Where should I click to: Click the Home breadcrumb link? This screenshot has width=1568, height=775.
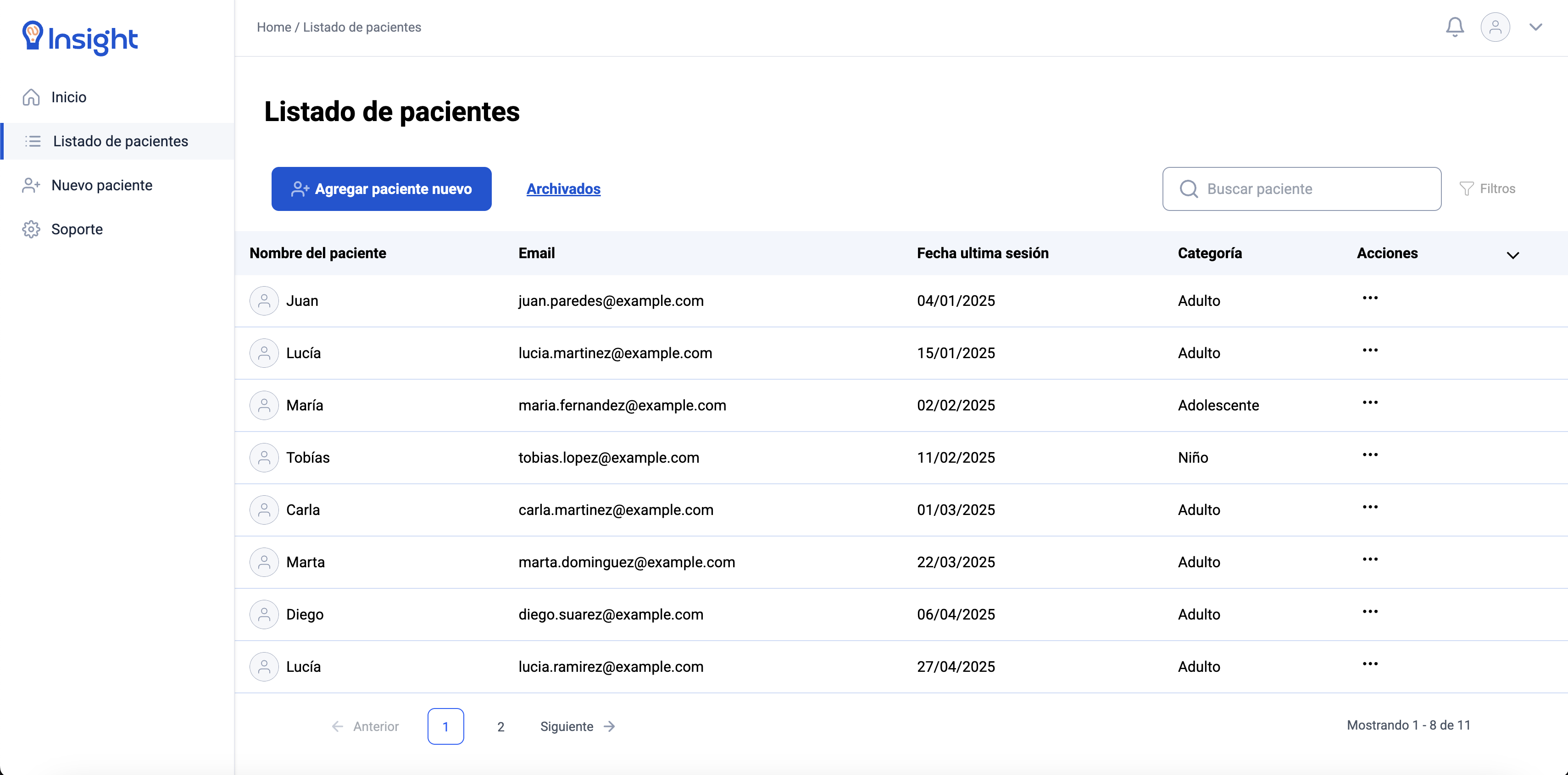coord(274,28)
